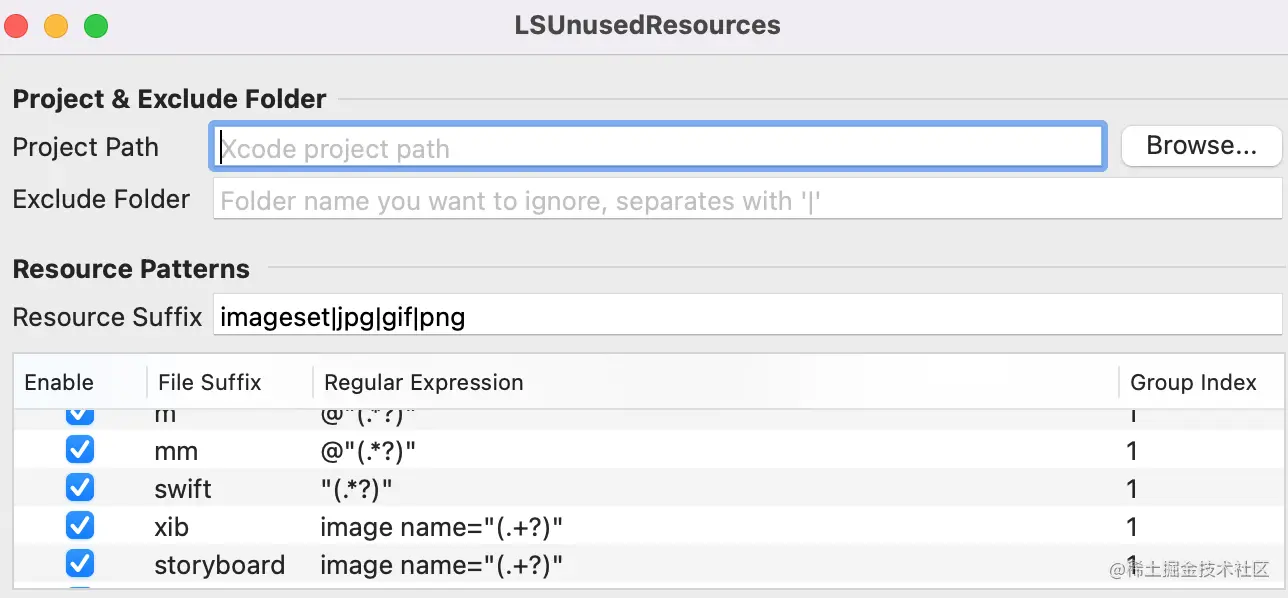Viewport: 1288px width, 598px height.
Task: Uncheck the Enable box for mm
Action: [x=80, y=450]
